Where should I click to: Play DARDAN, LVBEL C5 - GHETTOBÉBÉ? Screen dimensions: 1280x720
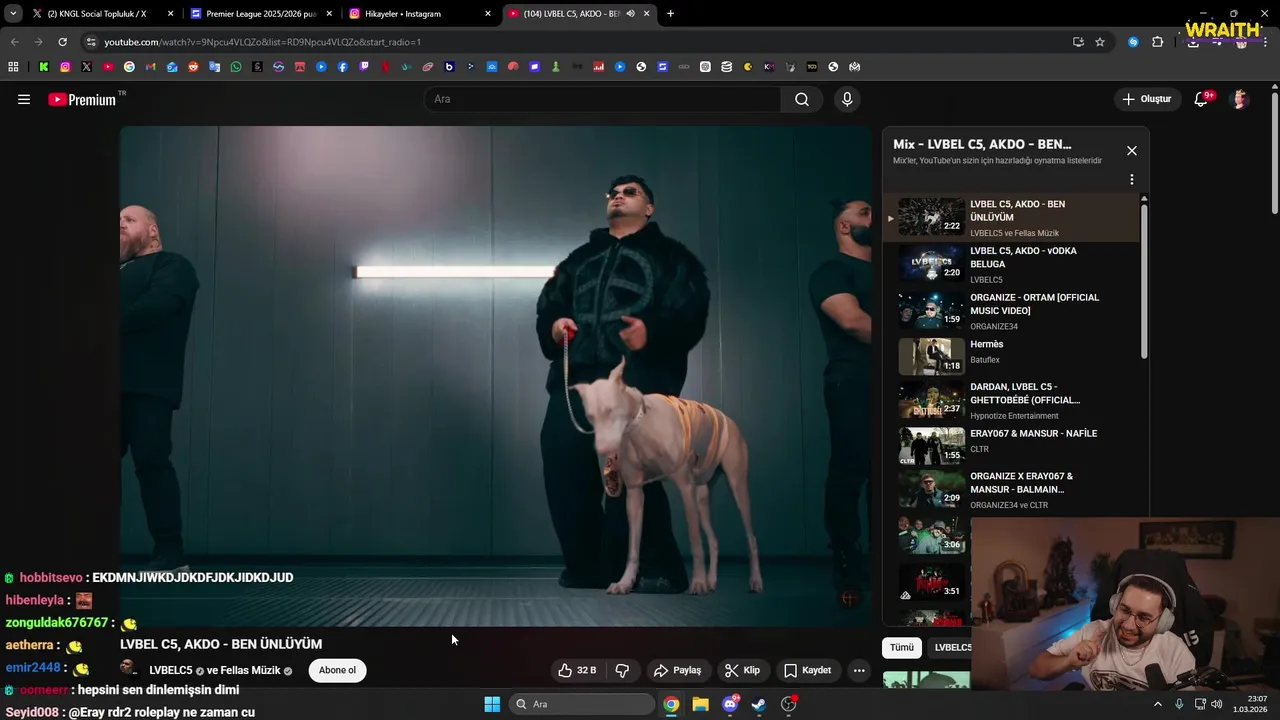click(1010, 400)
